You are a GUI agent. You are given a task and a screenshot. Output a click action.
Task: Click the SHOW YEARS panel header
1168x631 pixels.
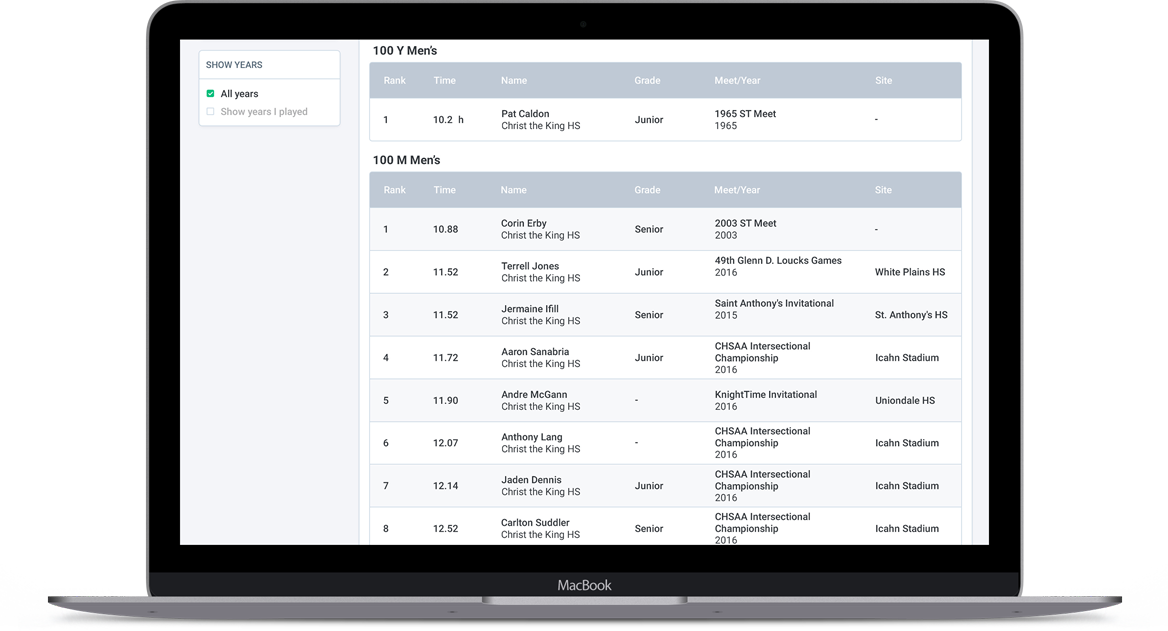pos(235,65)
